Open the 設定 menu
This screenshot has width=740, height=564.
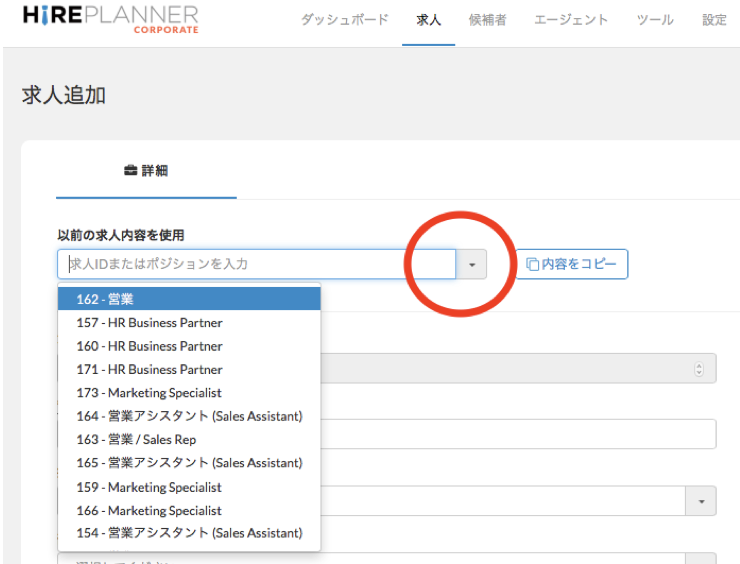click(x=714, y=20)
